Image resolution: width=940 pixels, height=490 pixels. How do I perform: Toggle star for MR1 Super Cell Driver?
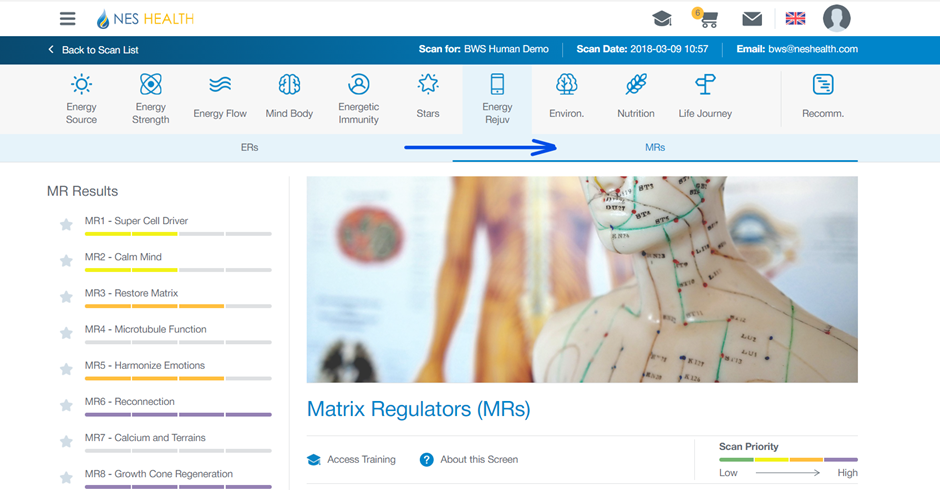point(66,225)
